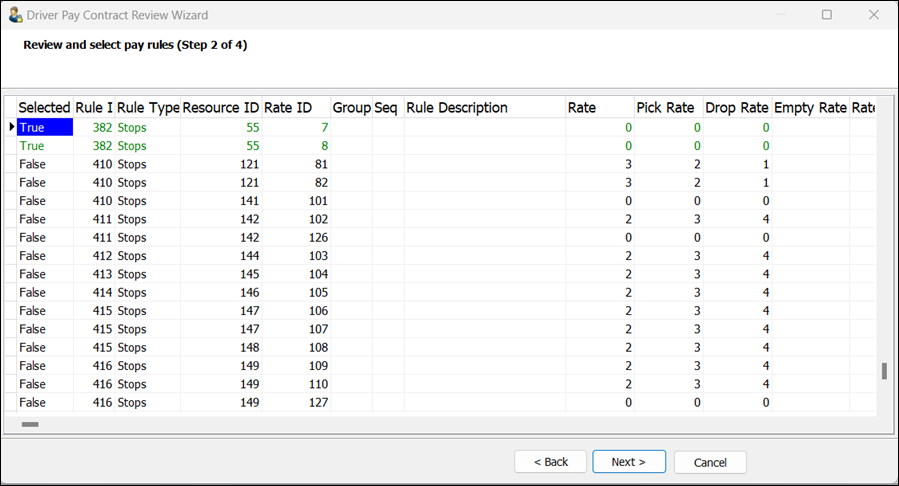Sort by the Rule Type column header
The image size is (899, 486).
point(148,108)
